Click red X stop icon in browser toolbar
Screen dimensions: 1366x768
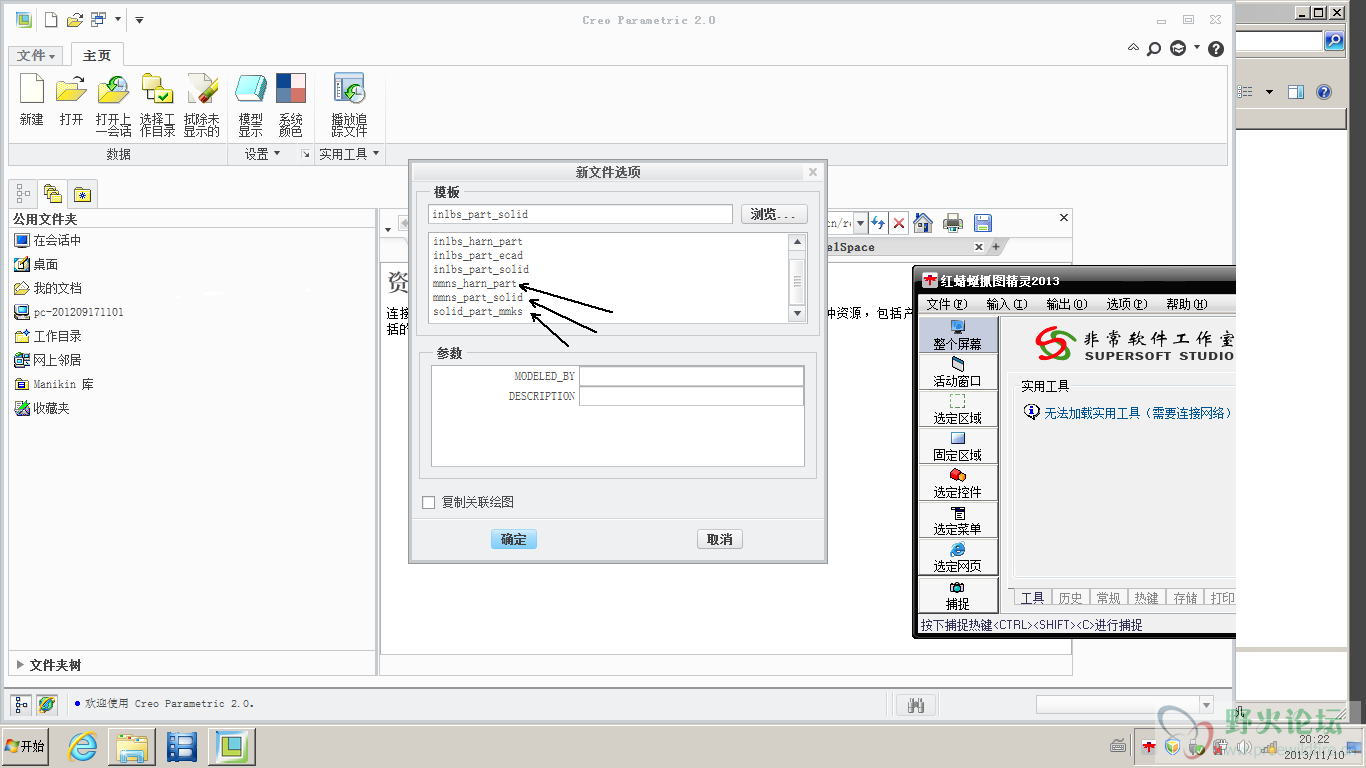tap(899, 223)
